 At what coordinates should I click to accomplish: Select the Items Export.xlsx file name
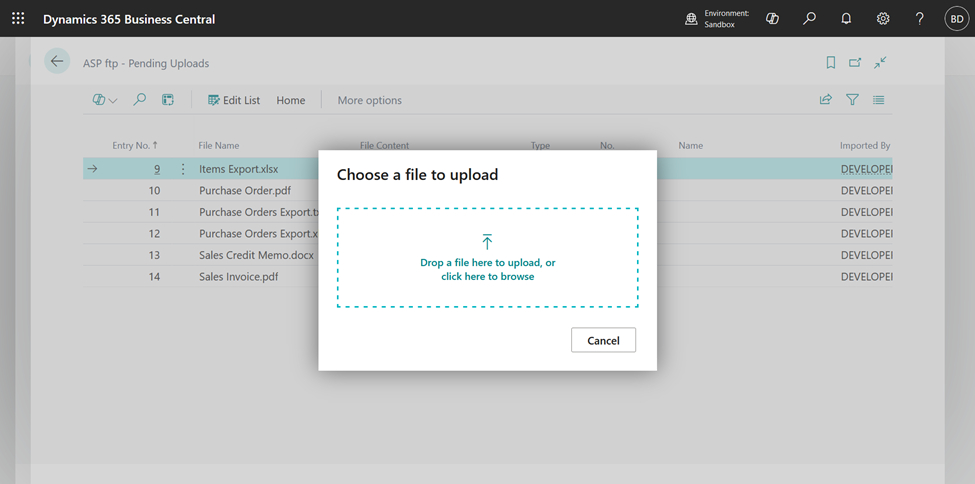click(x=239, y=169)
